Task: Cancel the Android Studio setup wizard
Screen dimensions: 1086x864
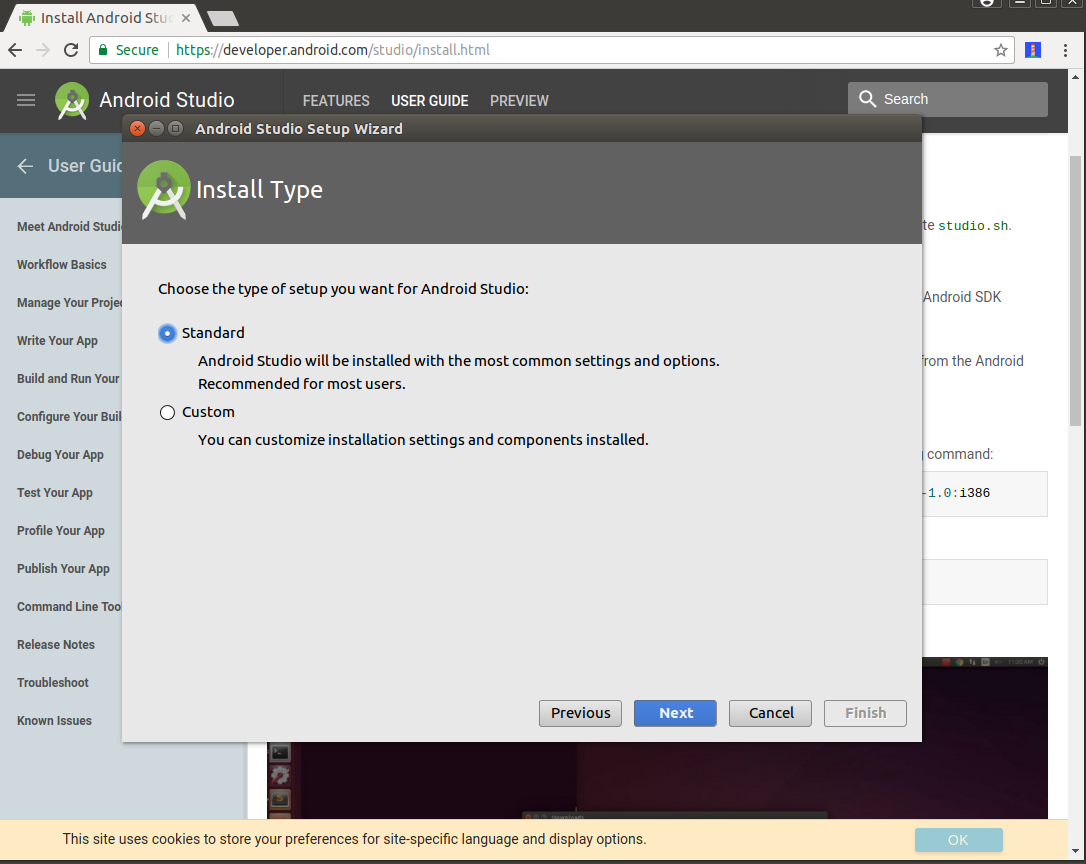Action: coord(770,713)
